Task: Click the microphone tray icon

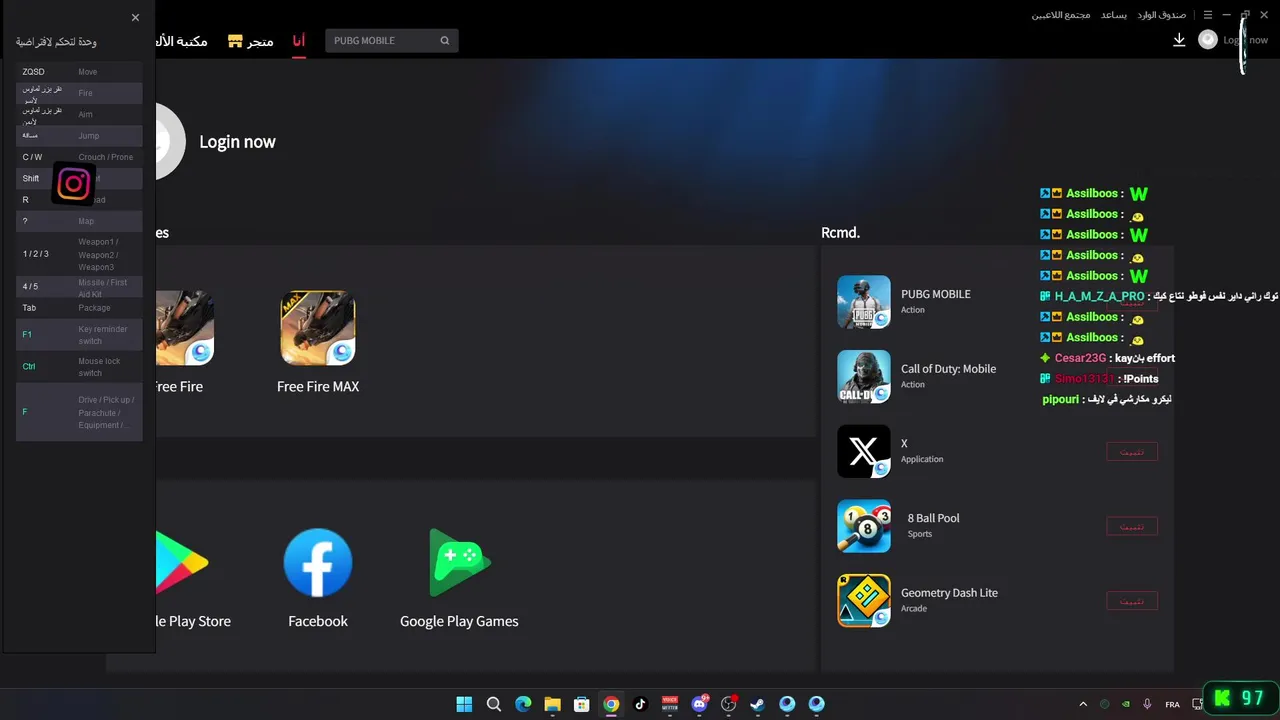Action: click(x=1147, y=704)
